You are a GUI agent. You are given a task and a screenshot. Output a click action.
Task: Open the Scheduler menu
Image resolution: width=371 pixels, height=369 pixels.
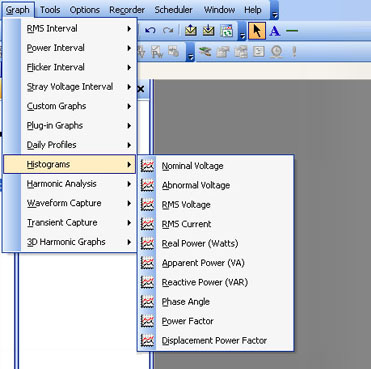[x=173, y=10]
